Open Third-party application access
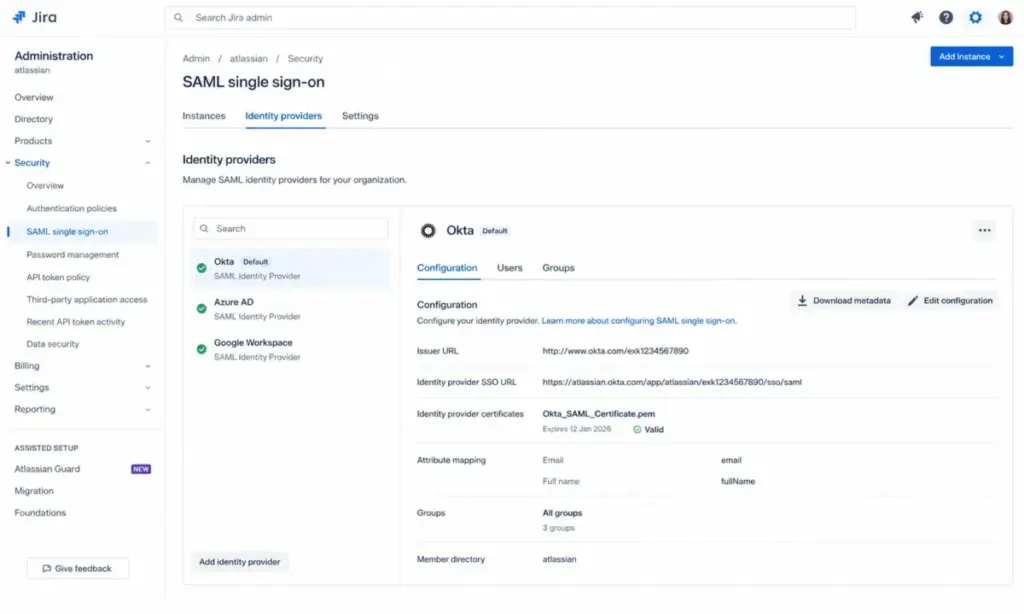The height and width of the screenshot is (614, 1024). point(87,299)
